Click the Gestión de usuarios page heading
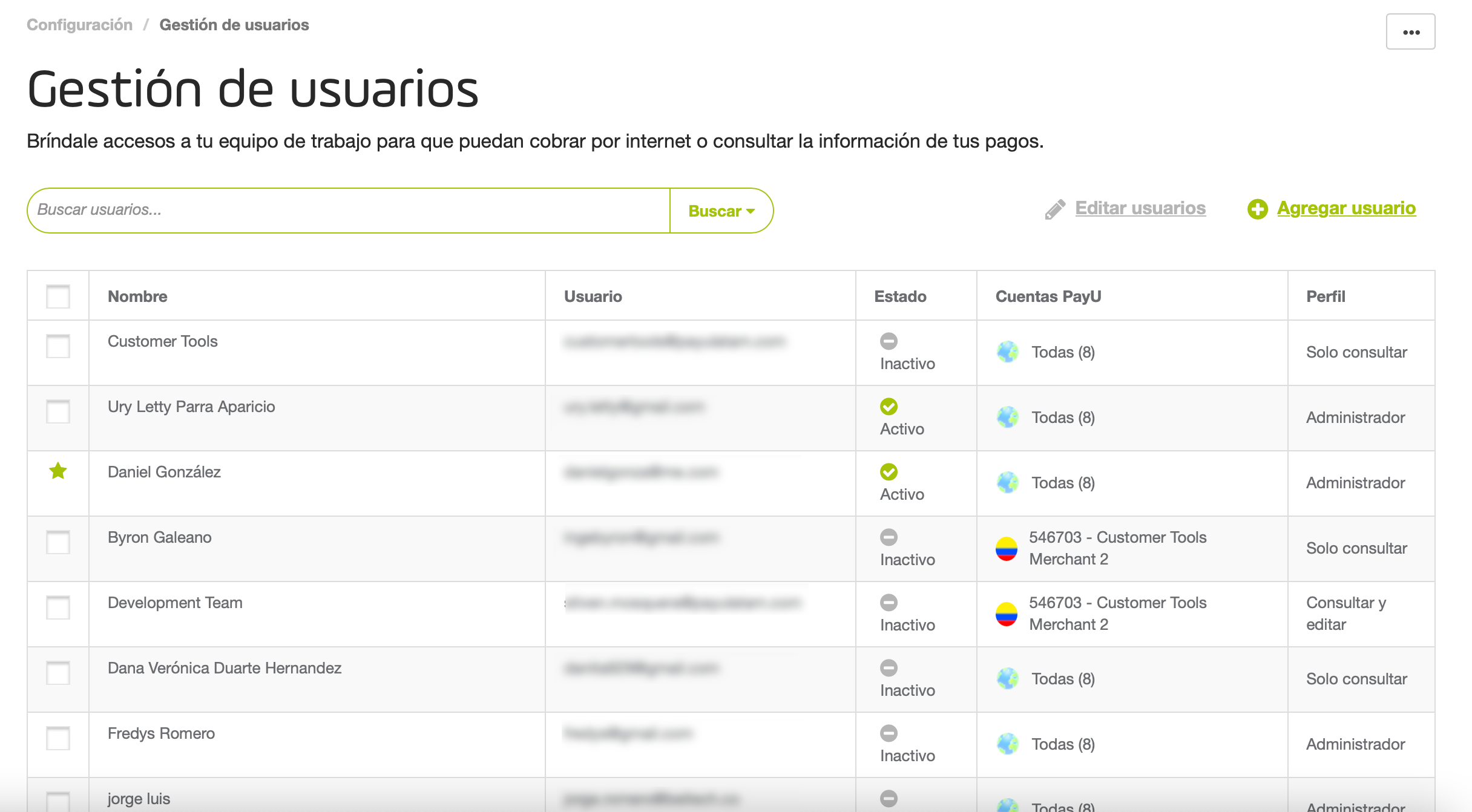1472x812 pixels. [x=253, y=89]
